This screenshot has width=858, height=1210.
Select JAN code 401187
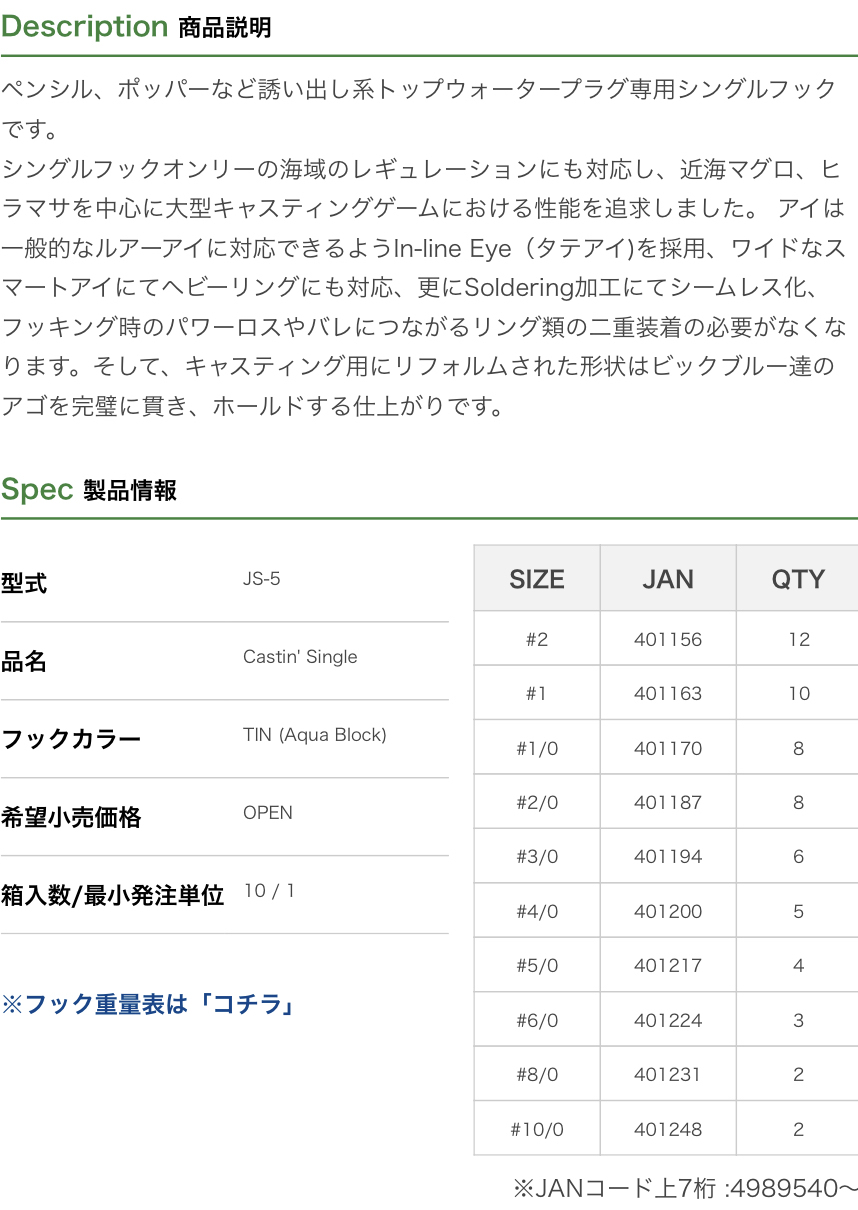[x=668, y=802]
